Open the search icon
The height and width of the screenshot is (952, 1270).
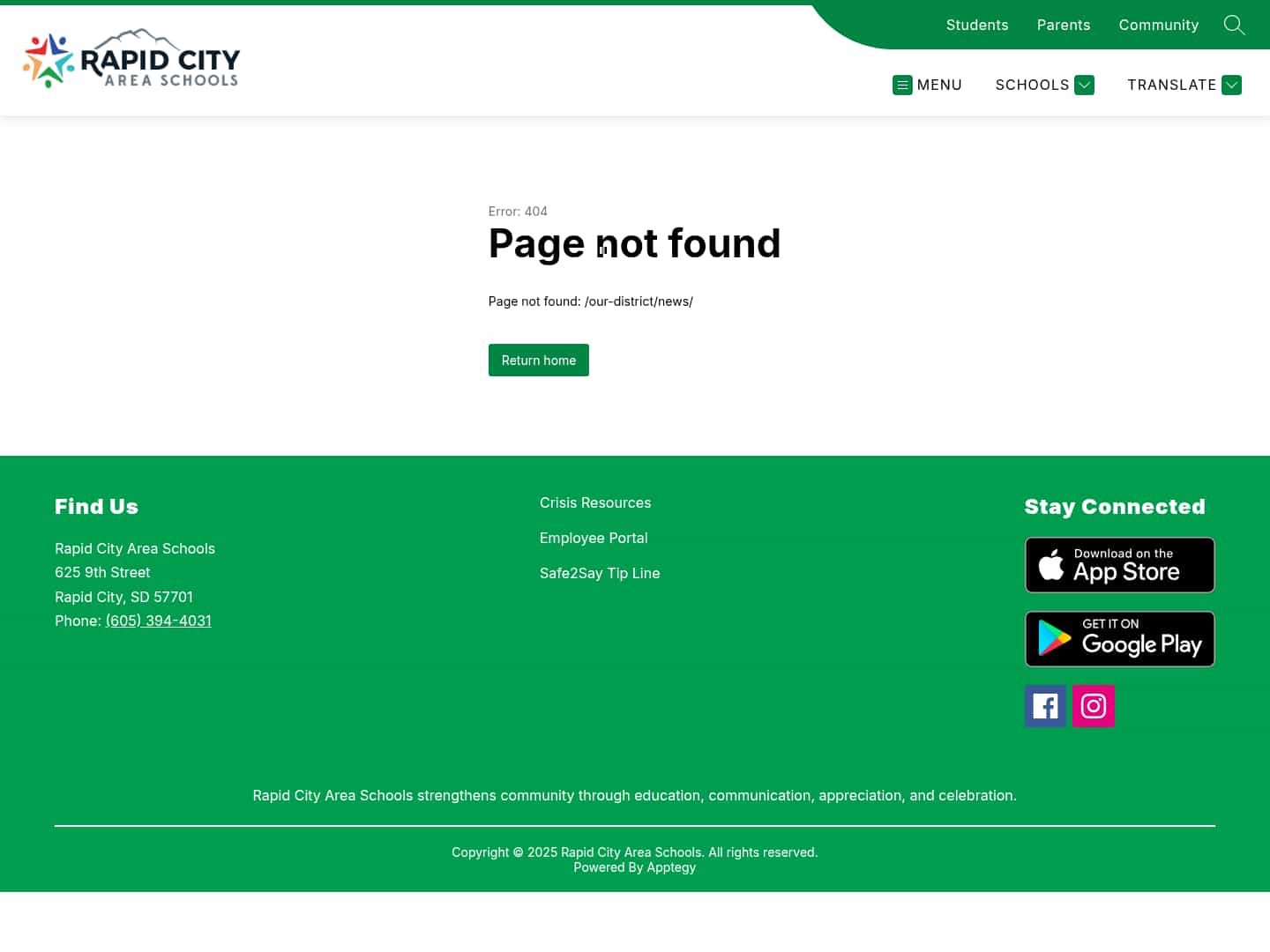(x=1234, y=25)
